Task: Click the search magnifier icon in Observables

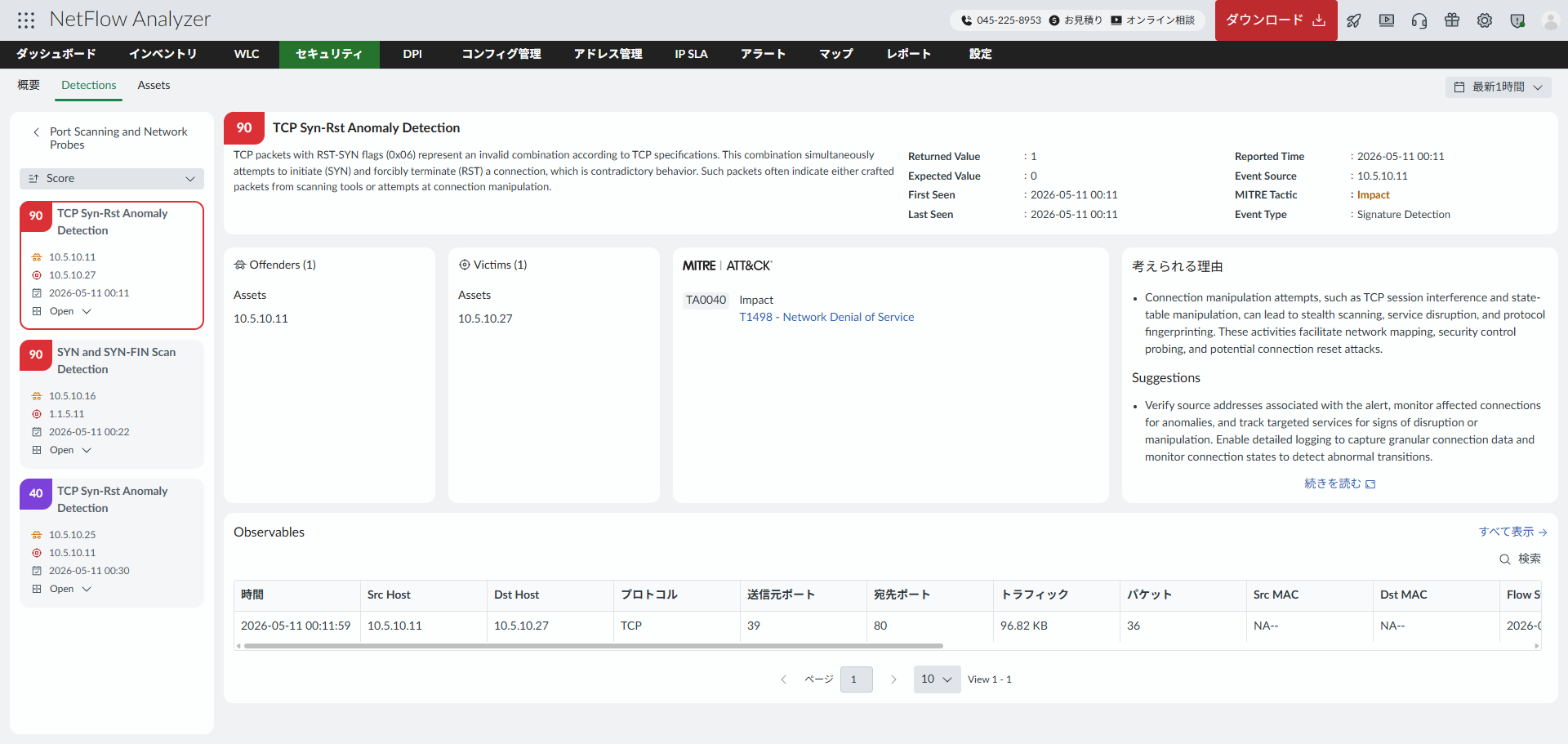Action: coord(1504,559)
